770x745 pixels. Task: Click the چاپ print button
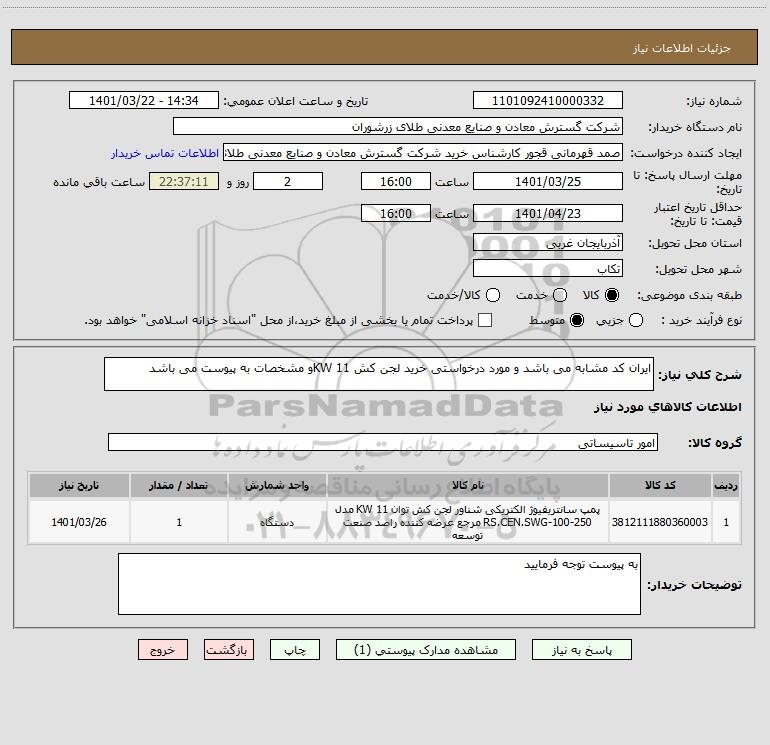pos(295,650)
